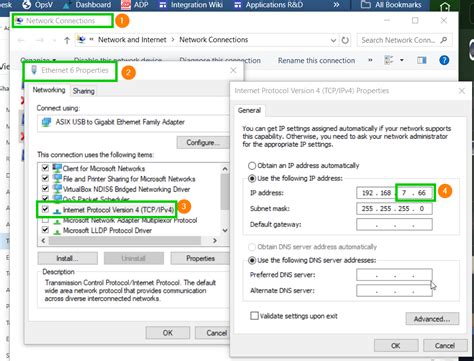This screenshot has width=474, height=361.
Task: Click the change view icon
Action: click(389, 60)
